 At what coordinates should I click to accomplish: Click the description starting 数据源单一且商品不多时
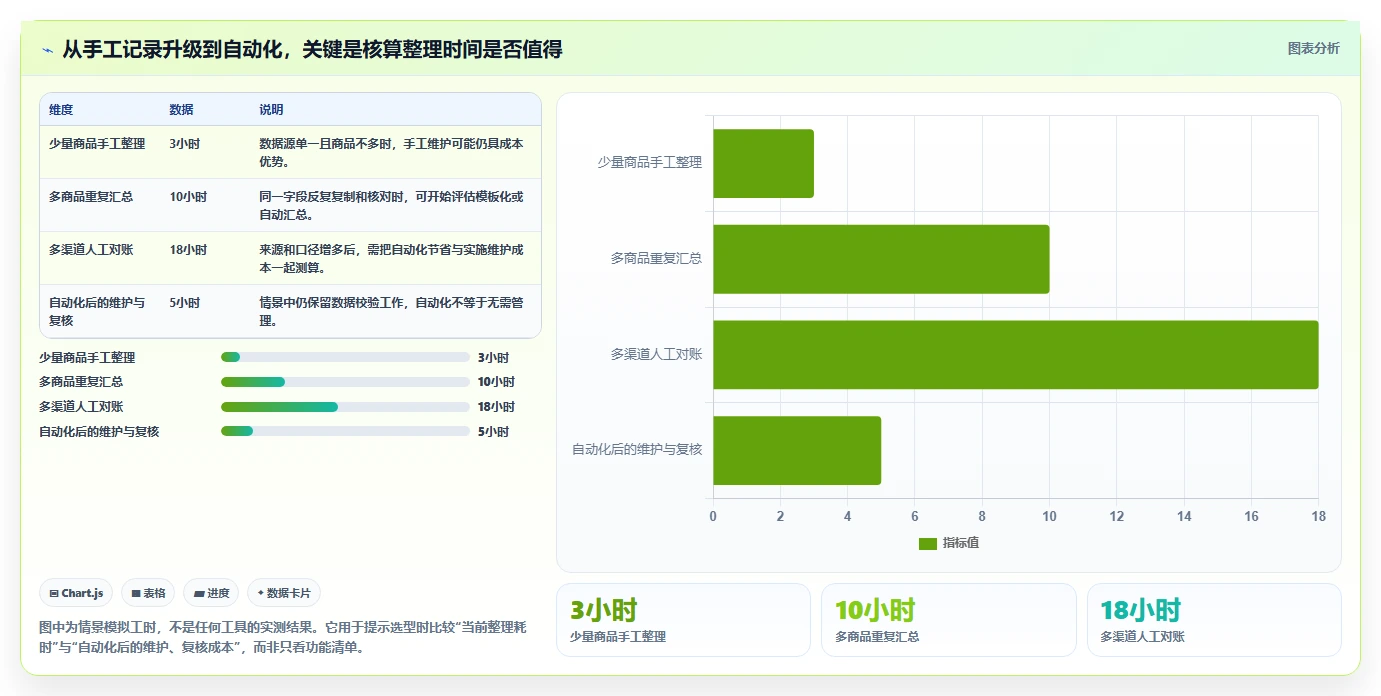[x=391, y=153]
